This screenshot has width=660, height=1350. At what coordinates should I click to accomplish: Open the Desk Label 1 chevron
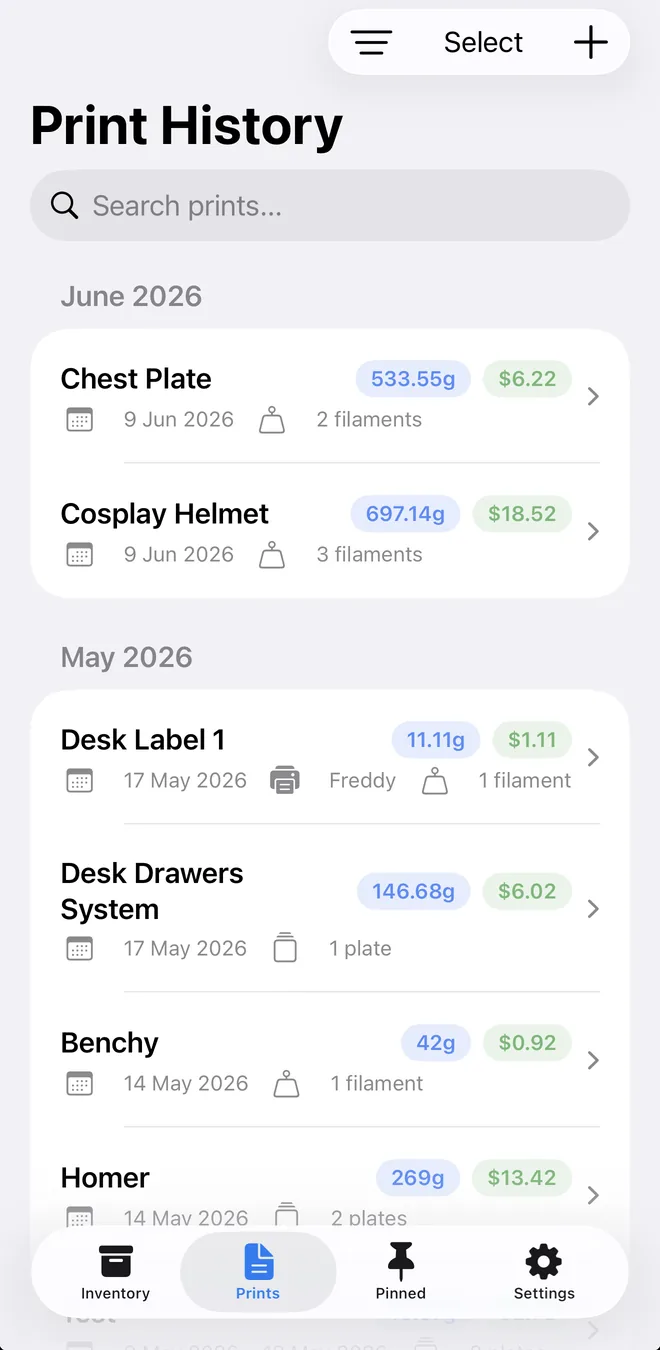point(593,757)
